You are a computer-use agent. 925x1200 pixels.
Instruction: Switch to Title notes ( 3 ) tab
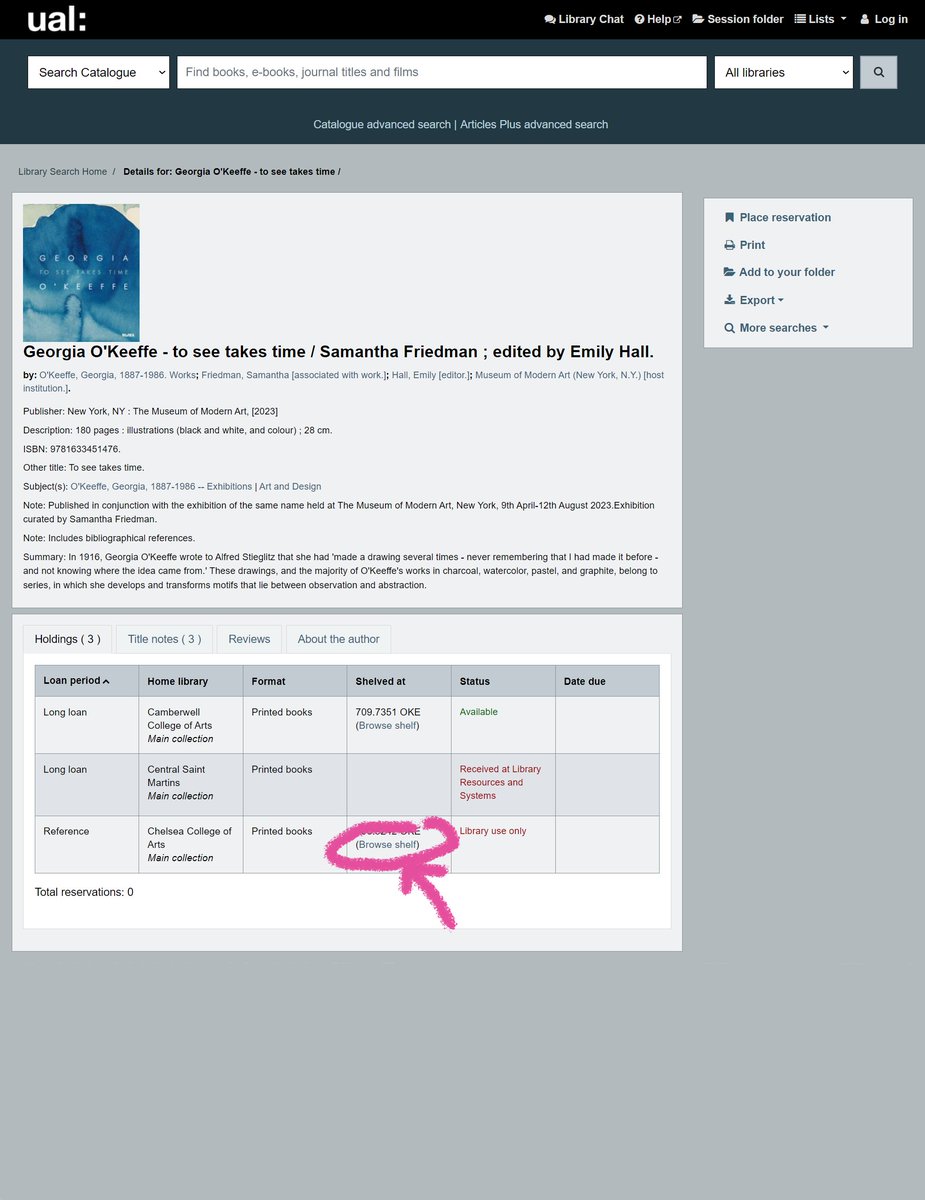(x=164, y=639)
